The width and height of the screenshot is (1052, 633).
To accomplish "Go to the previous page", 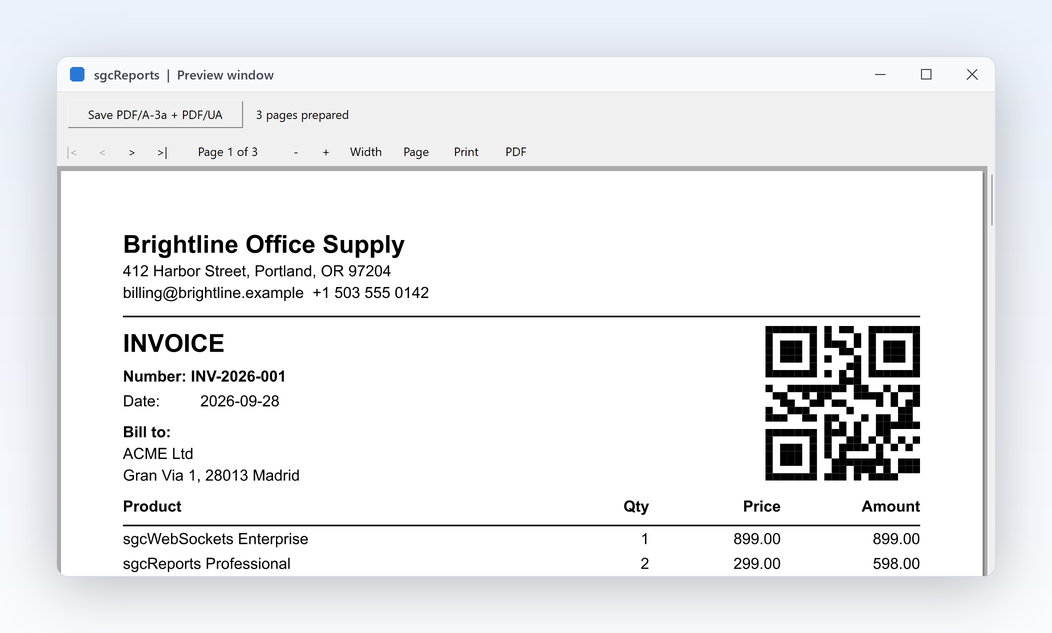I will click(x=102, y=152).
